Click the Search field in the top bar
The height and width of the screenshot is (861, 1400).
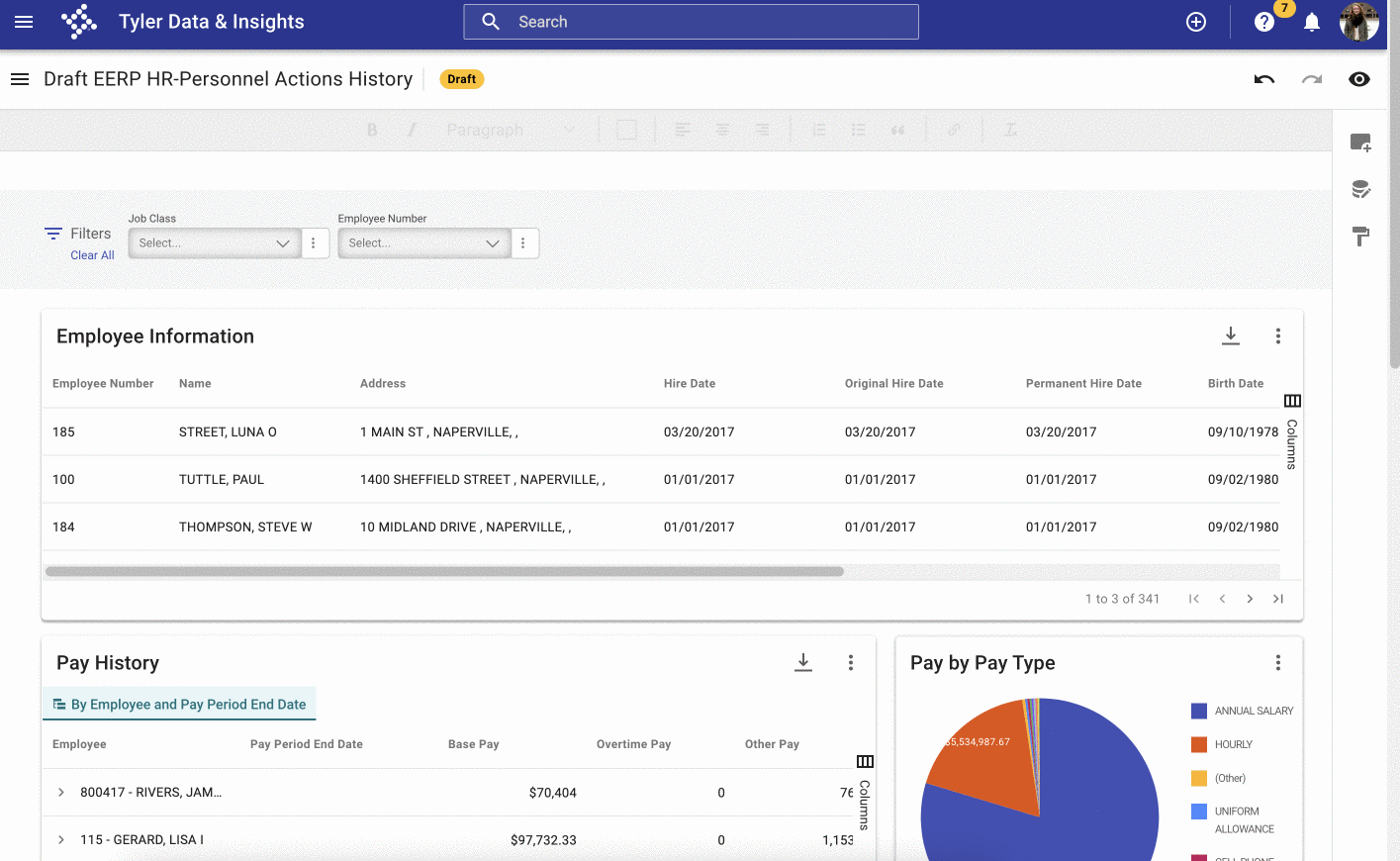pos(691,22)
